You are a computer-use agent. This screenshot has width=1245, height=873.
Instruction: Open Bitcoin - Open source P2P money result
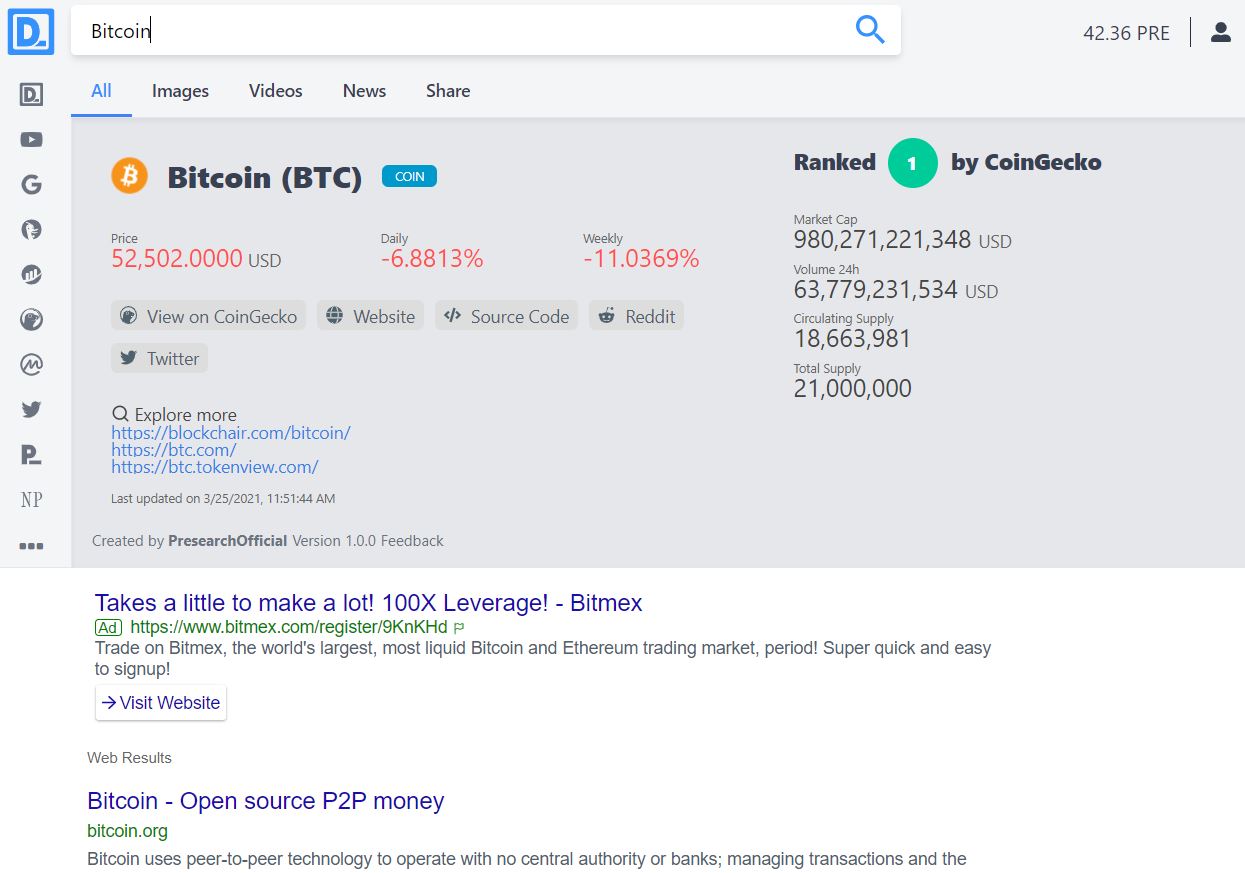tap(266, 801)
